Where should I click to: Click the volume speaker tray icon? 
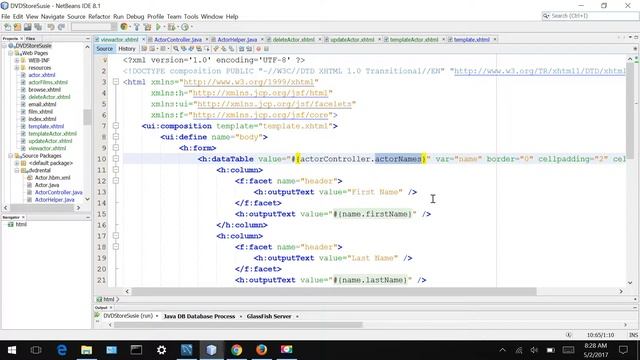(x=534, y=350)
